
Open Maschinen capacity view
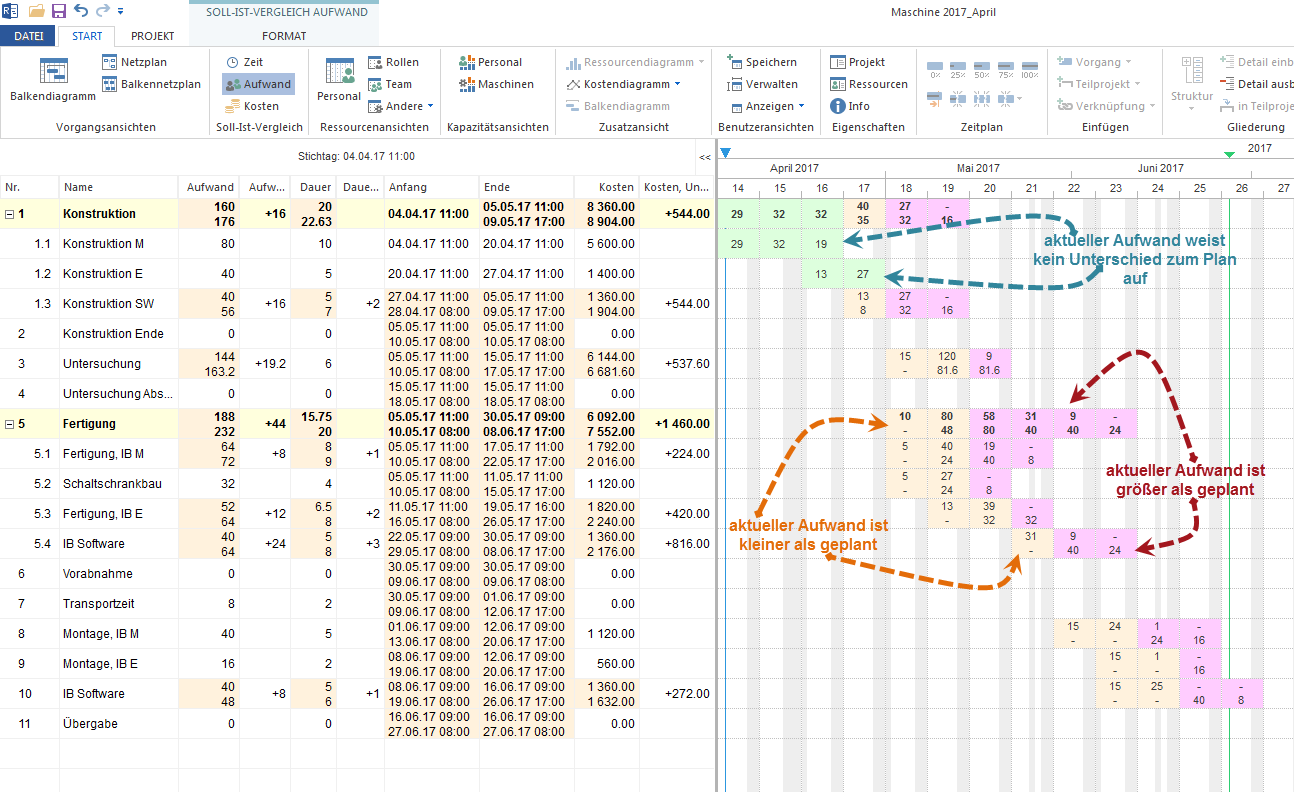(496, 84)
